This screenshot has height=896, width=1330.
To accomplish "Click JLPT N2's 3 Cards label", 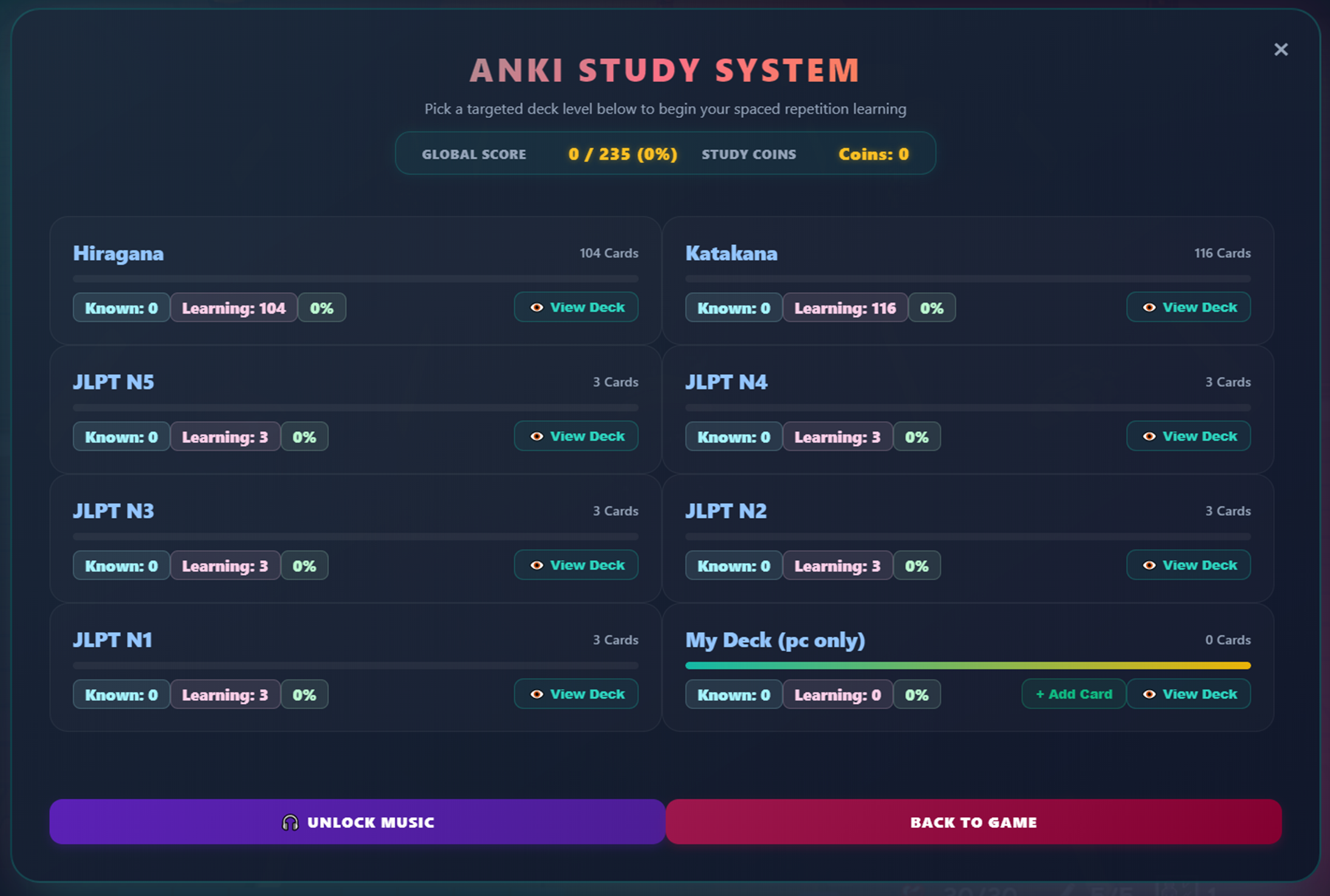I will pos(1228,511).
